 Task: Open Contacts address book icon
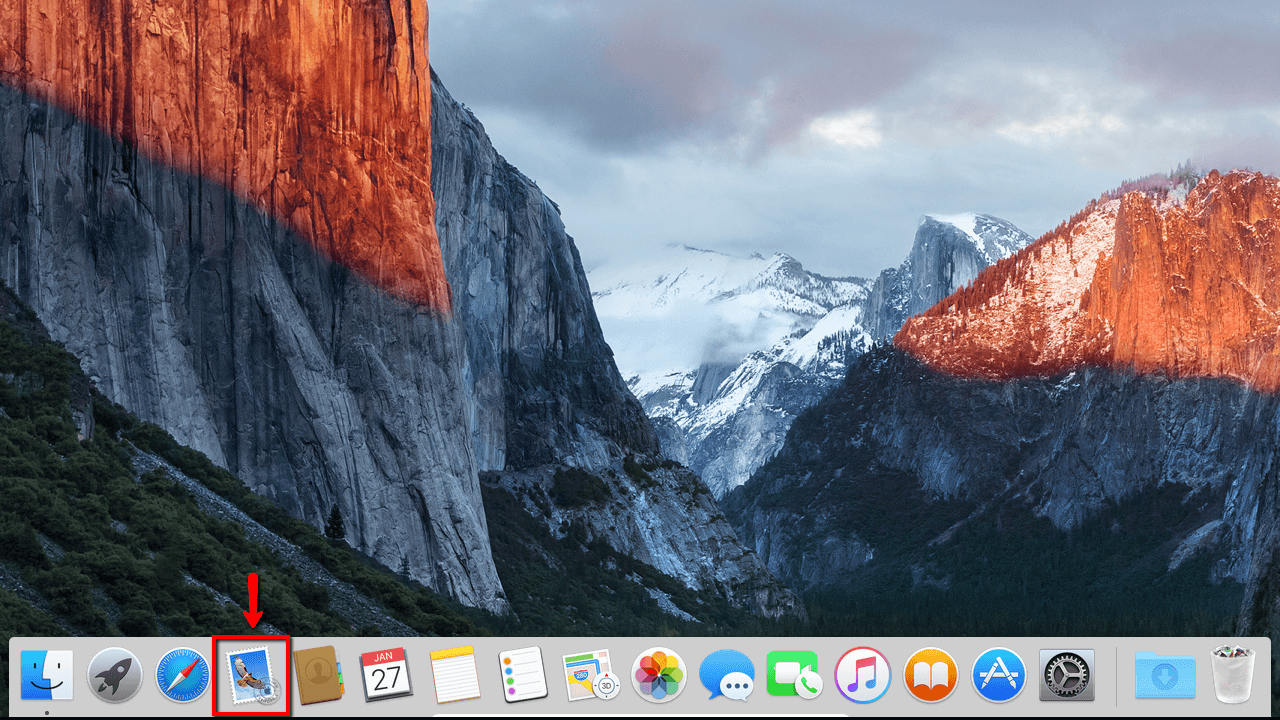(x=319, y=675)
